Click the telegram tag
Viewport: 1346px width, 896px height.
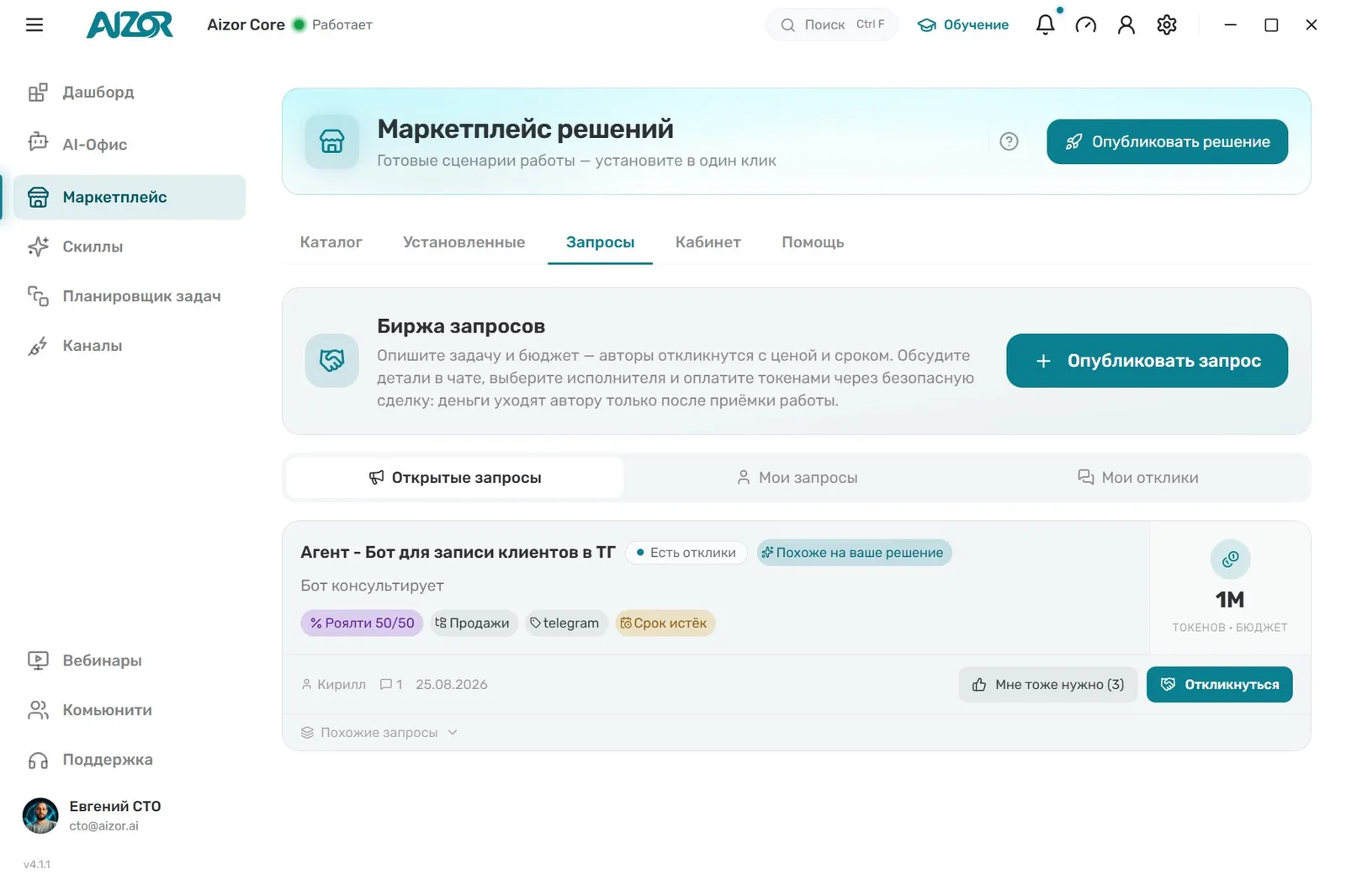click(566, 623)
